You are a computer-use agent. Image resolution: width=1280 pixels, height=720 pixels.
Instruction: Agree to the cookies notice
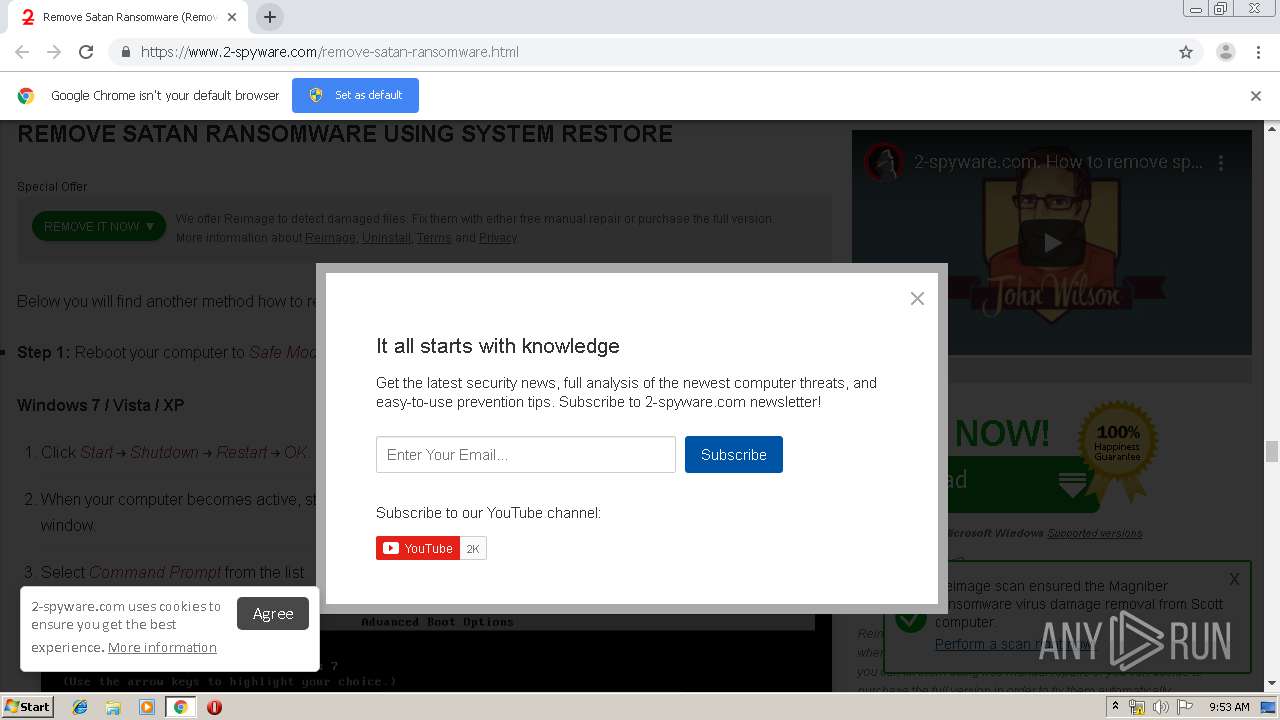tap(273, 613)
